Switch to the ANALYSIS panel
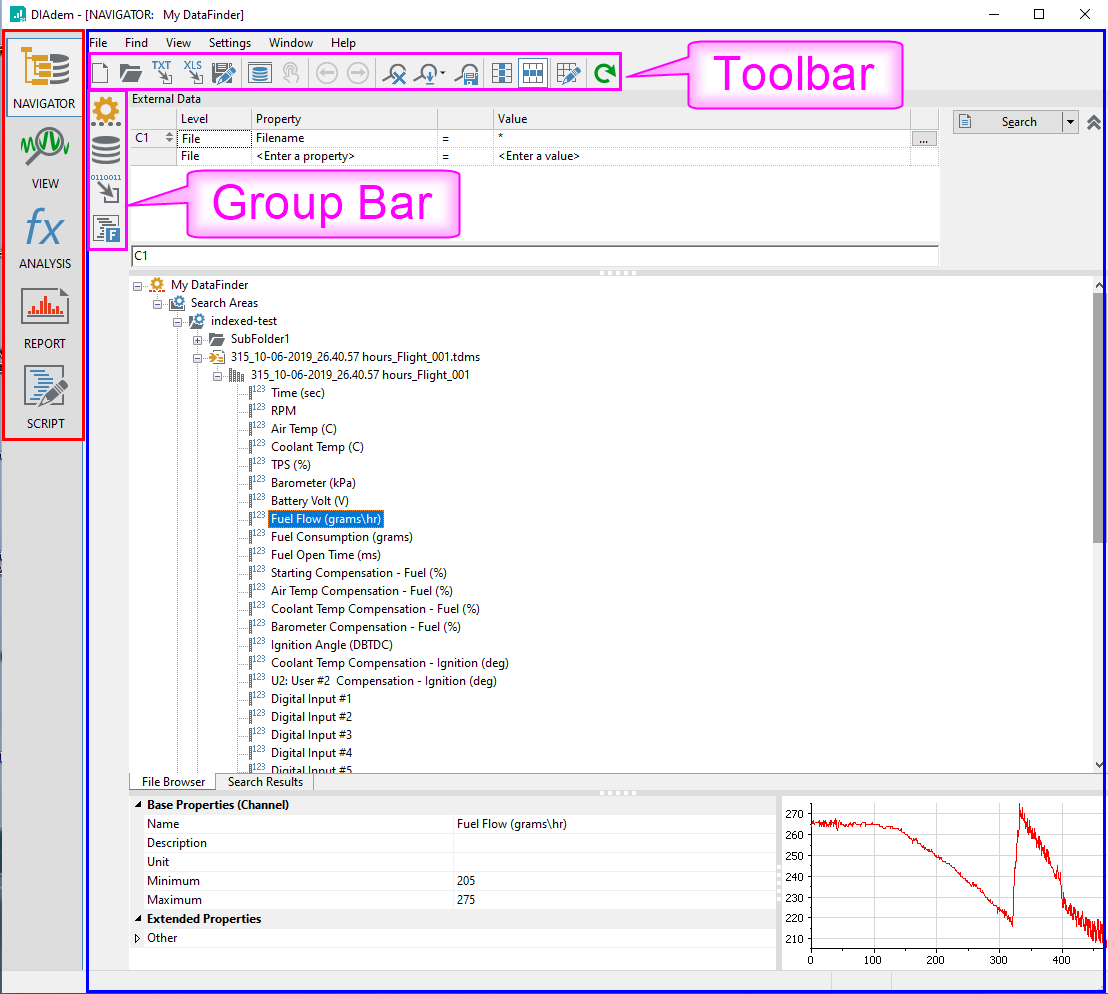This screenshot has width=1108, height=994. [x=45, y=238]
